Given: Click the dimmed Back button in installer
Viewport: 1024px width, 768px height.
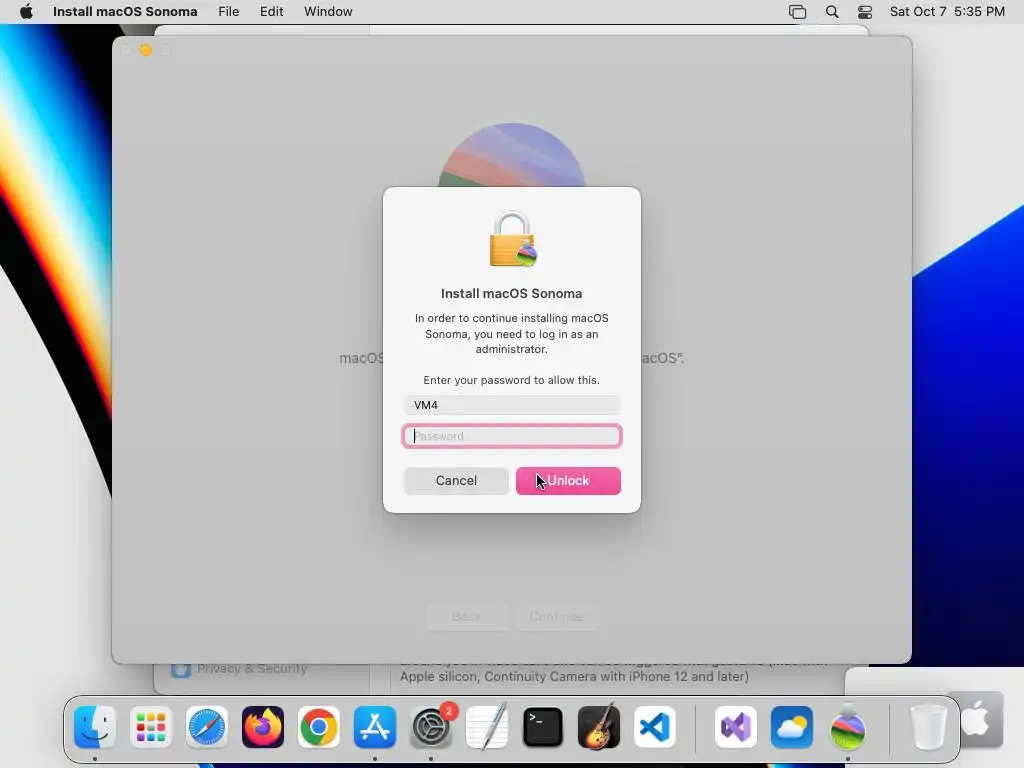Looking at the screenshot, I should [466, 616].
